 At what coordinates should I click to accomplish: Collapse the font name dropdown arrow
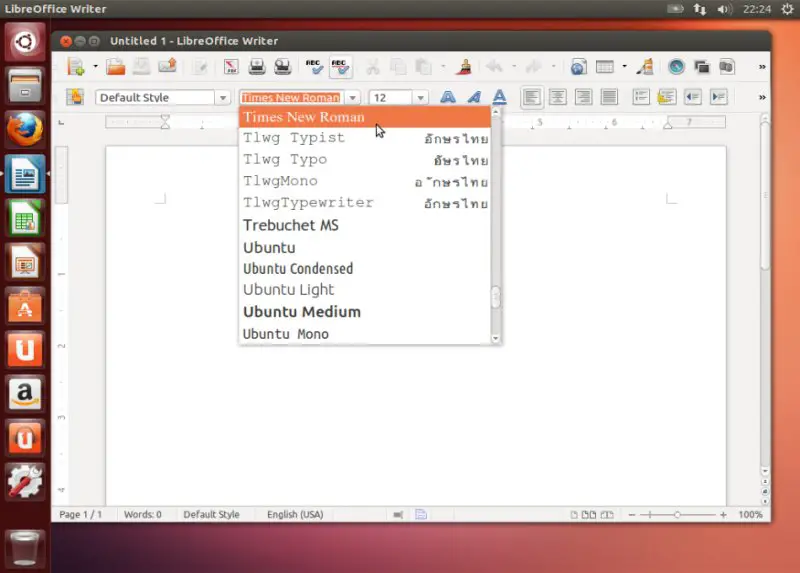(353, 97)
